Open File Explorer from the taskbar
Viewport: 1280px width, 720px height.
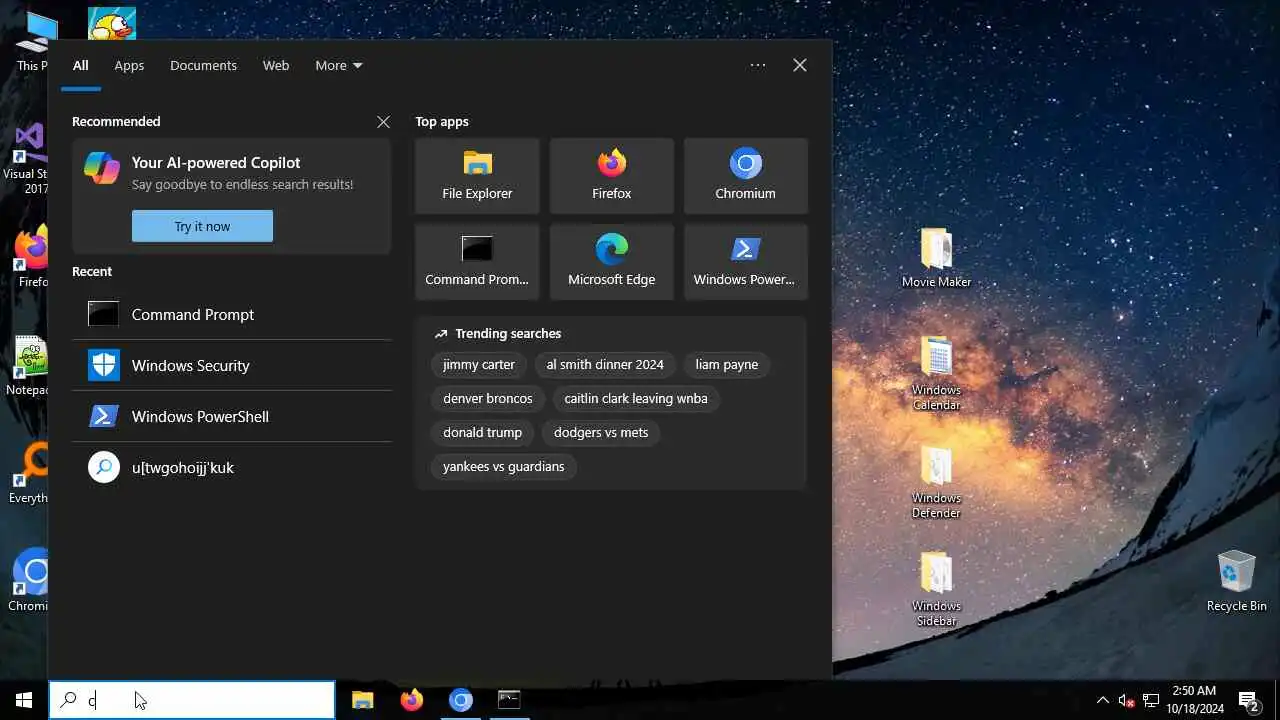click(362, 700)
